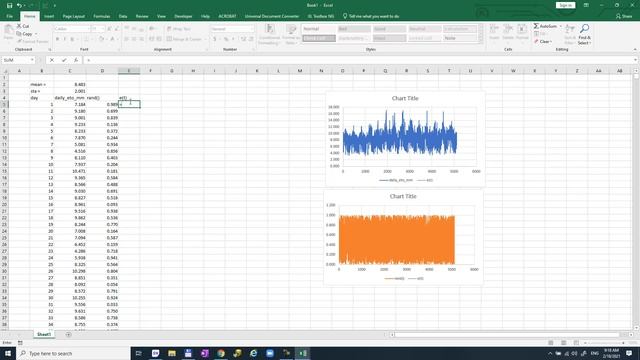Select column E header

[129, 71]
